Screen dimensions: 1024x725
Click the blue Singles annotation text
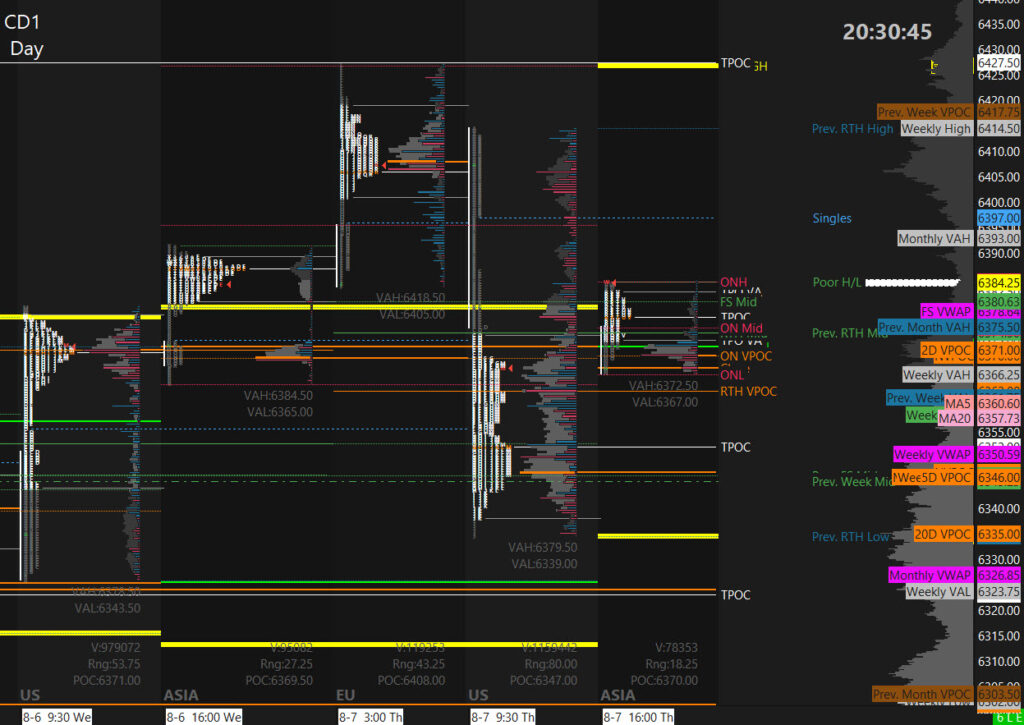(832, 217)
